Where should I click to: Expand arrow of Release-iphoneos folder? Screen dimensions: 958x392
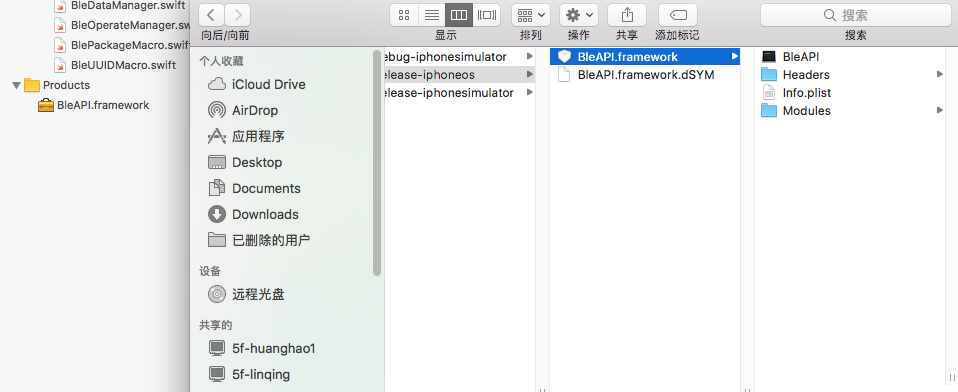click(x=530, y=74)
